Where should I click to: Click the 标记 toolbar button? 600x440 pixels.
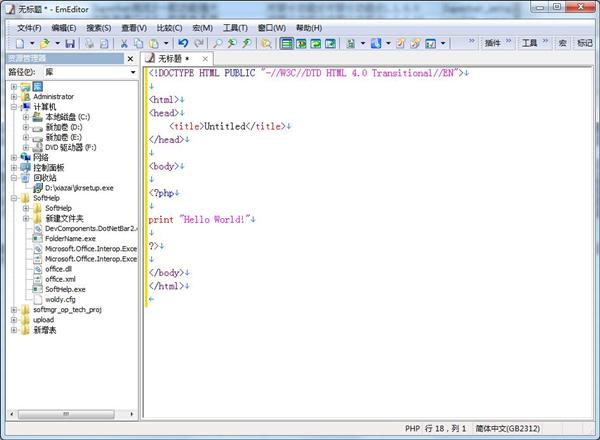pos(584,44)
